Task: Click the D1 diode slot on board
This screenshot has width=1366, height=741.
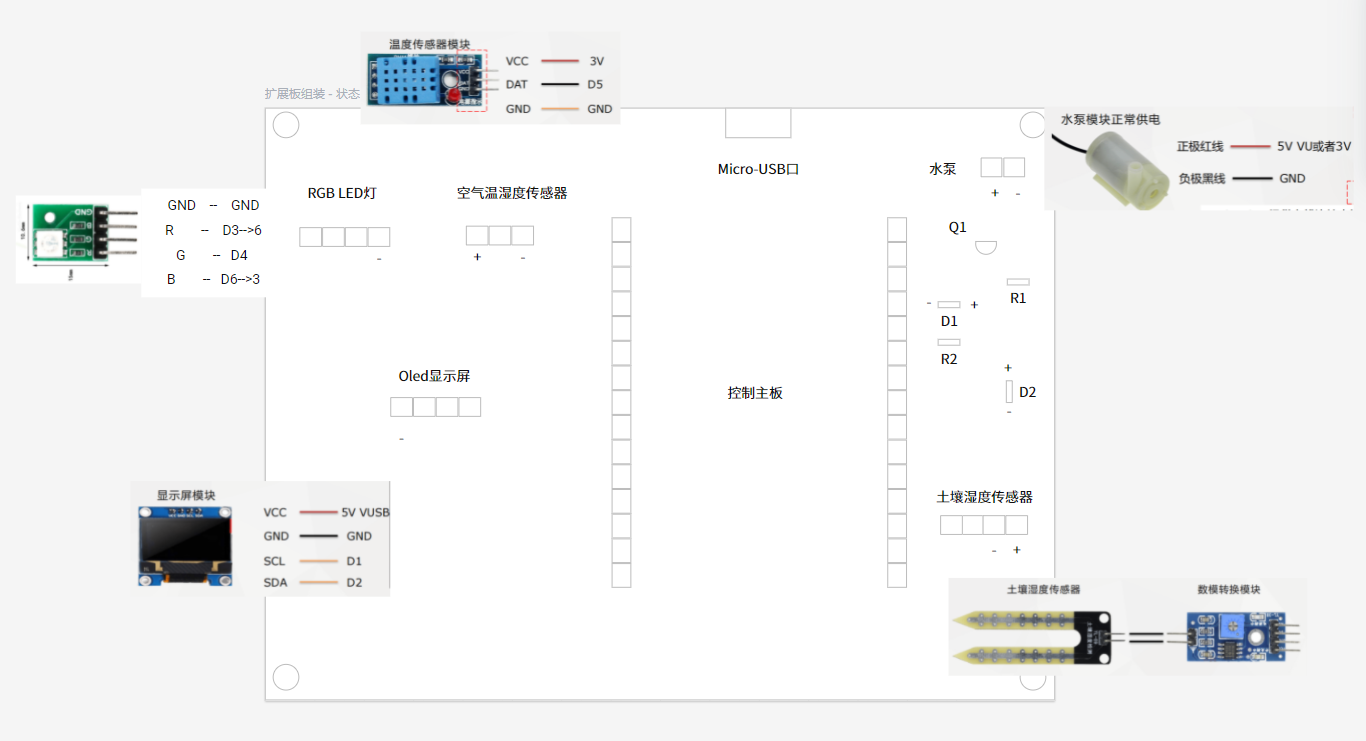Action: click(949, 304)
